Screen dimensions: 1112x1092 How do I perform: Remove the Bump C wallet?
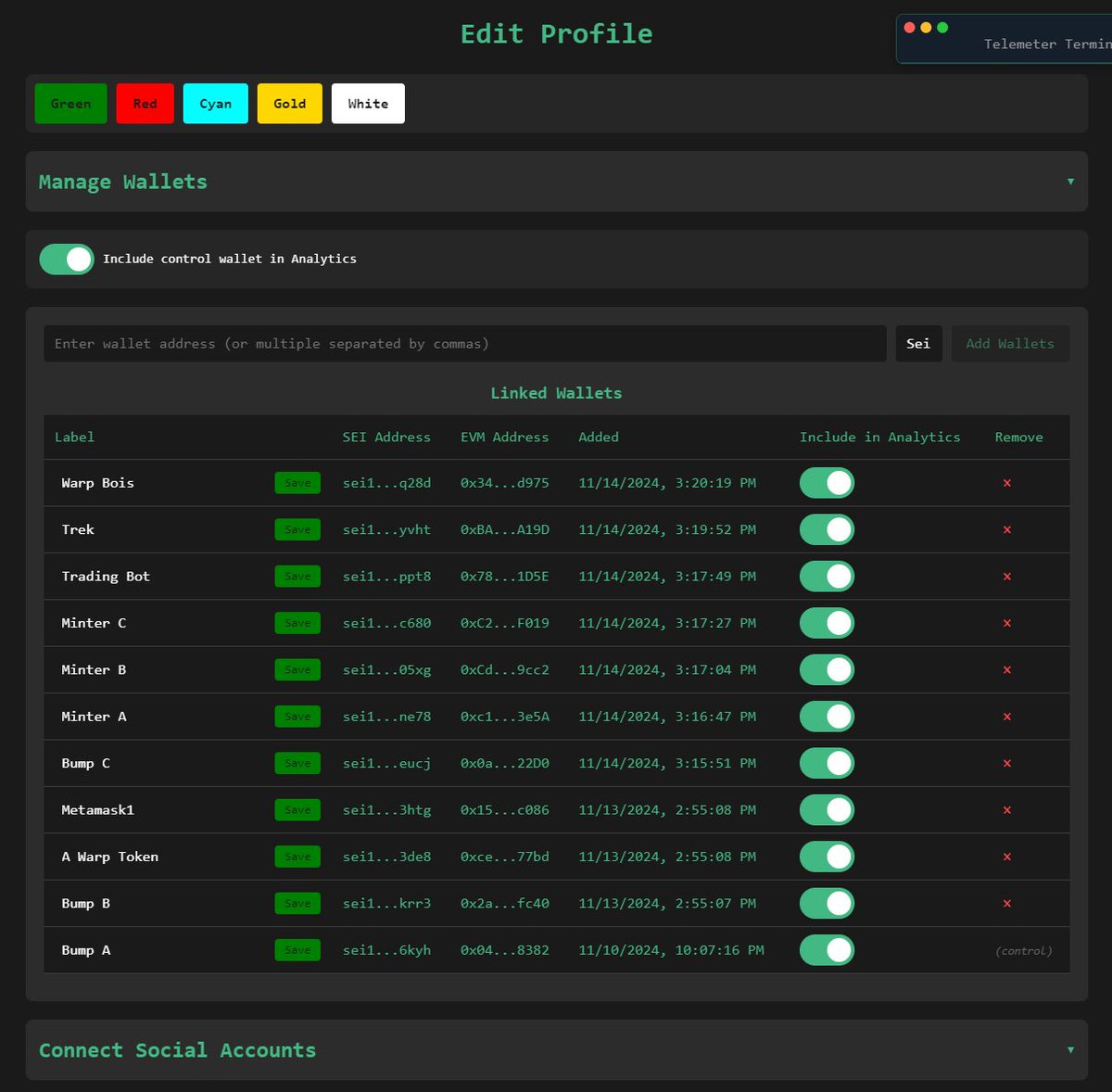click(x=1006, y=763)
